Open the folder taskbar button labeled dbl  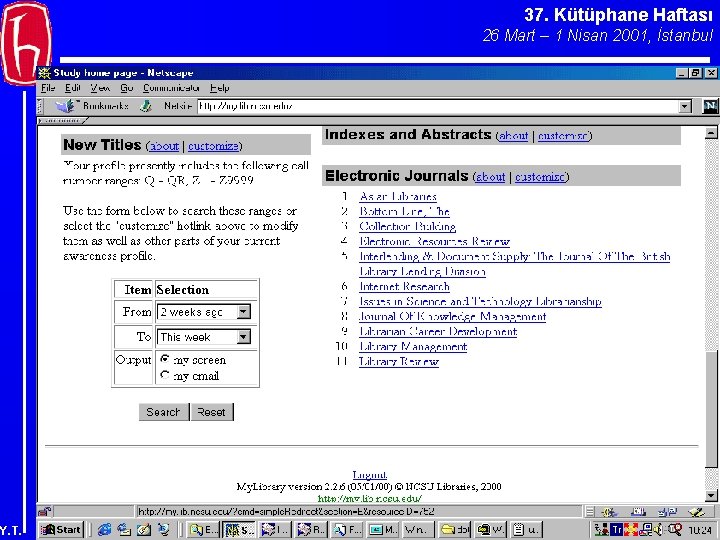click(x=454, y=529)
